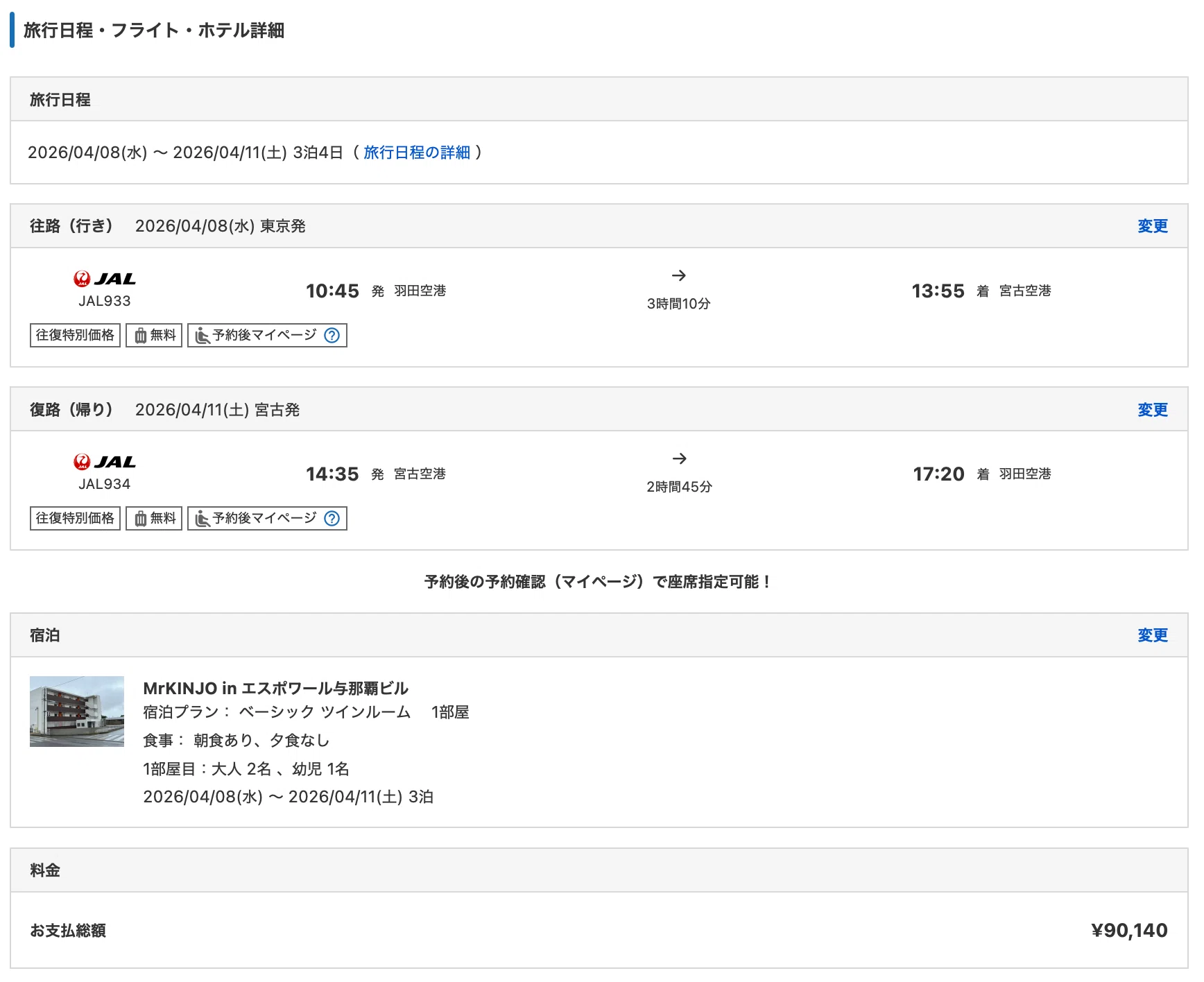Screen dimensions: 1204x982
Task: Click hotel name MrKINJO in エスポワール与那覇ビル
Action: pos(275,689)
